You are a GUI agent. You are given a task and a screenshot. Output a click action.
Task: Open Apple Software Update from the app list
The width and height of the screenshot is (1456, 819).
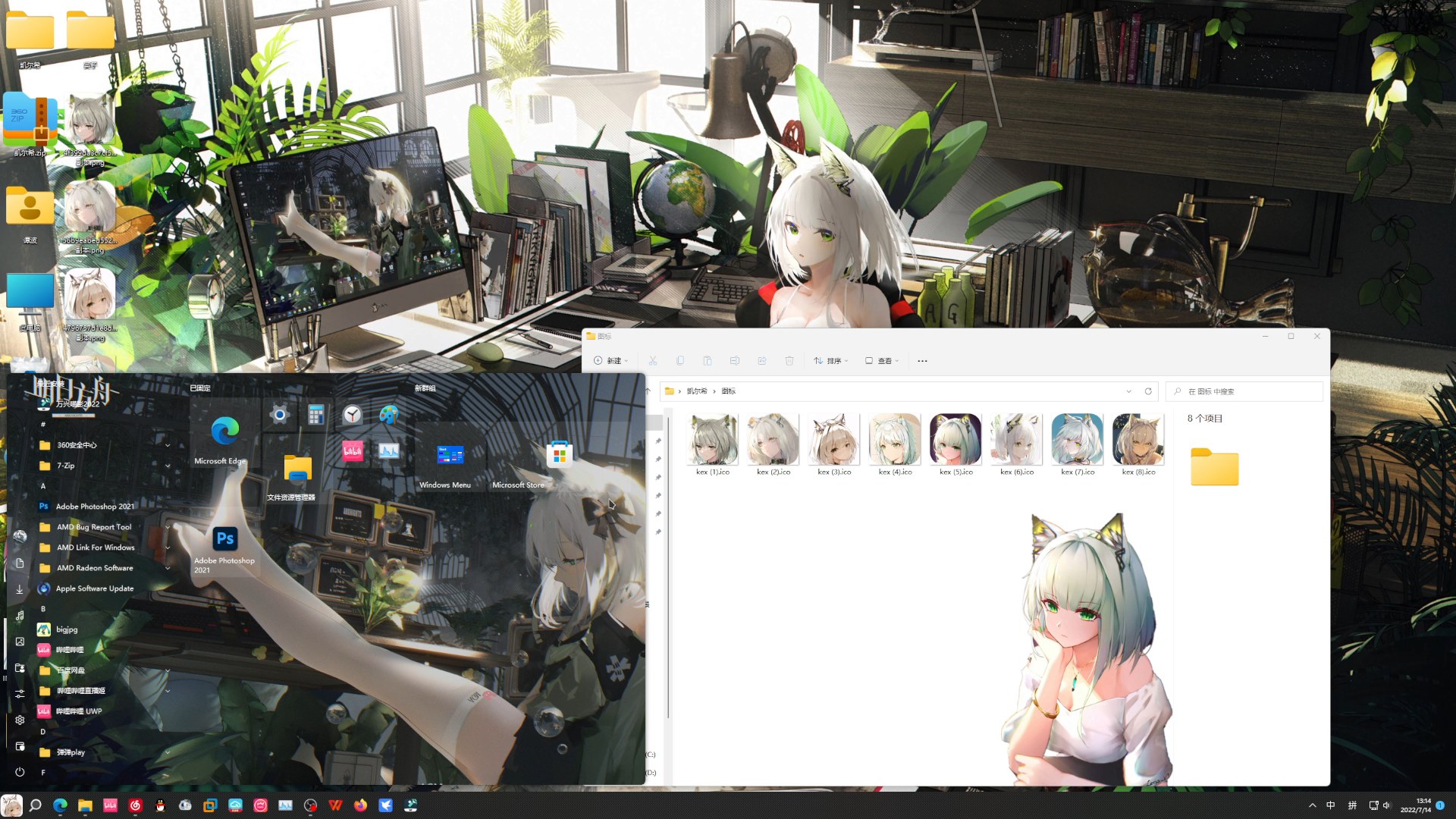pos(94,588)
